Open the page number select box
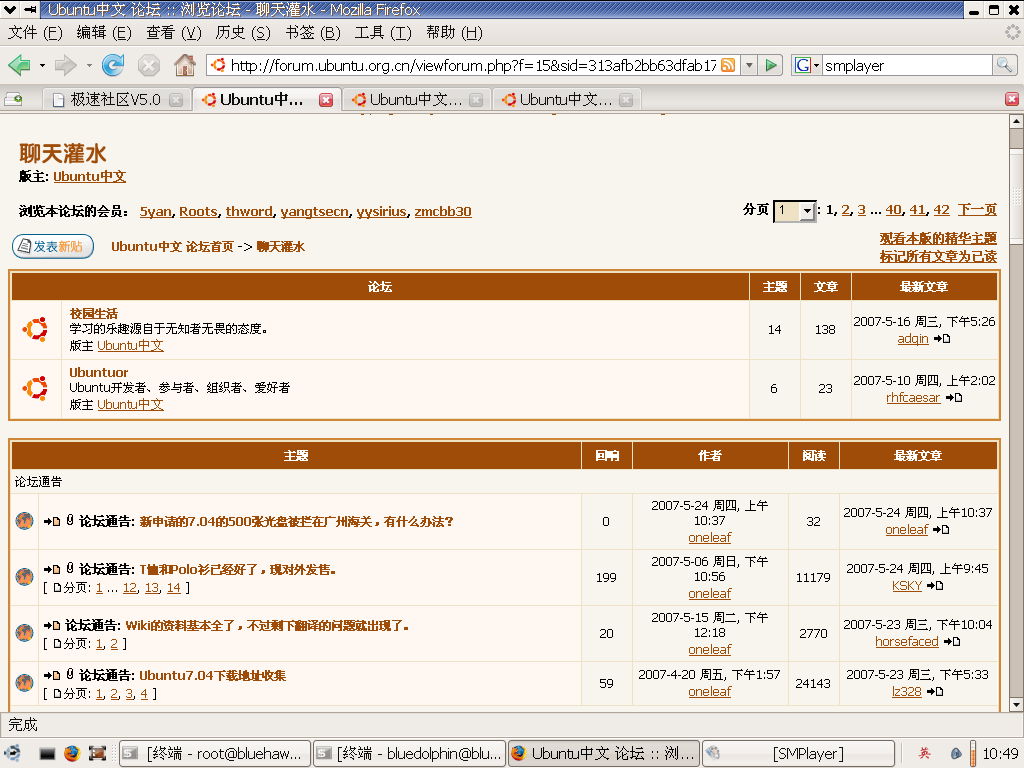1024x768 pixels. click(x=794, y=211)
